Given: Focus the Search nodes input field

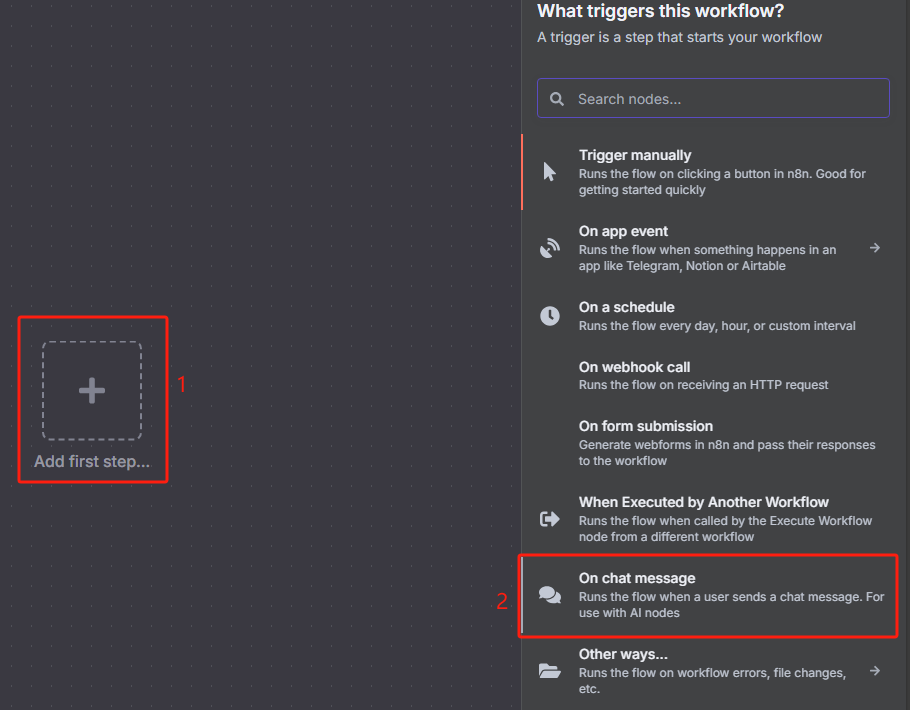Looking at the screenshot, I should click(x=713, y=98).
